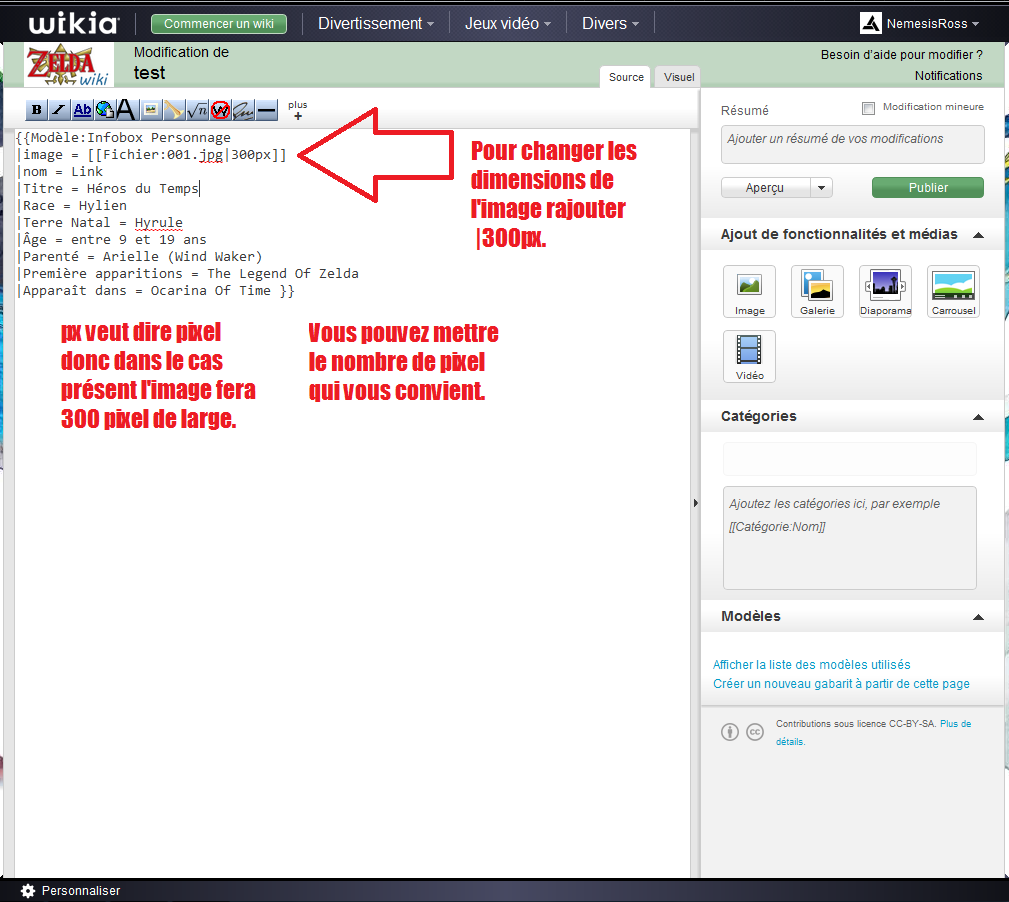Click the ignore wiki formatting icon

[220, 110]
